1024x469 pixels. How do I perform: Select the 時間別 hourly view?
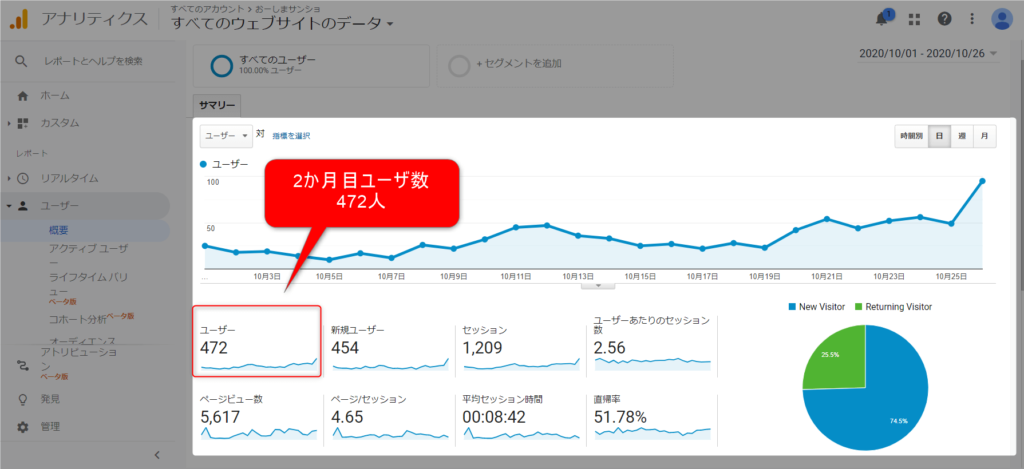coord(911,136)
